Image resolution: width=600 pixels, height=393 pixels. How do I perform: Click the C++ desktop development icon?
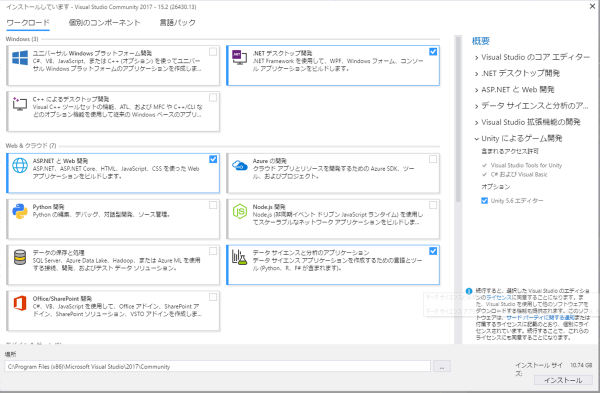[20, 104]
